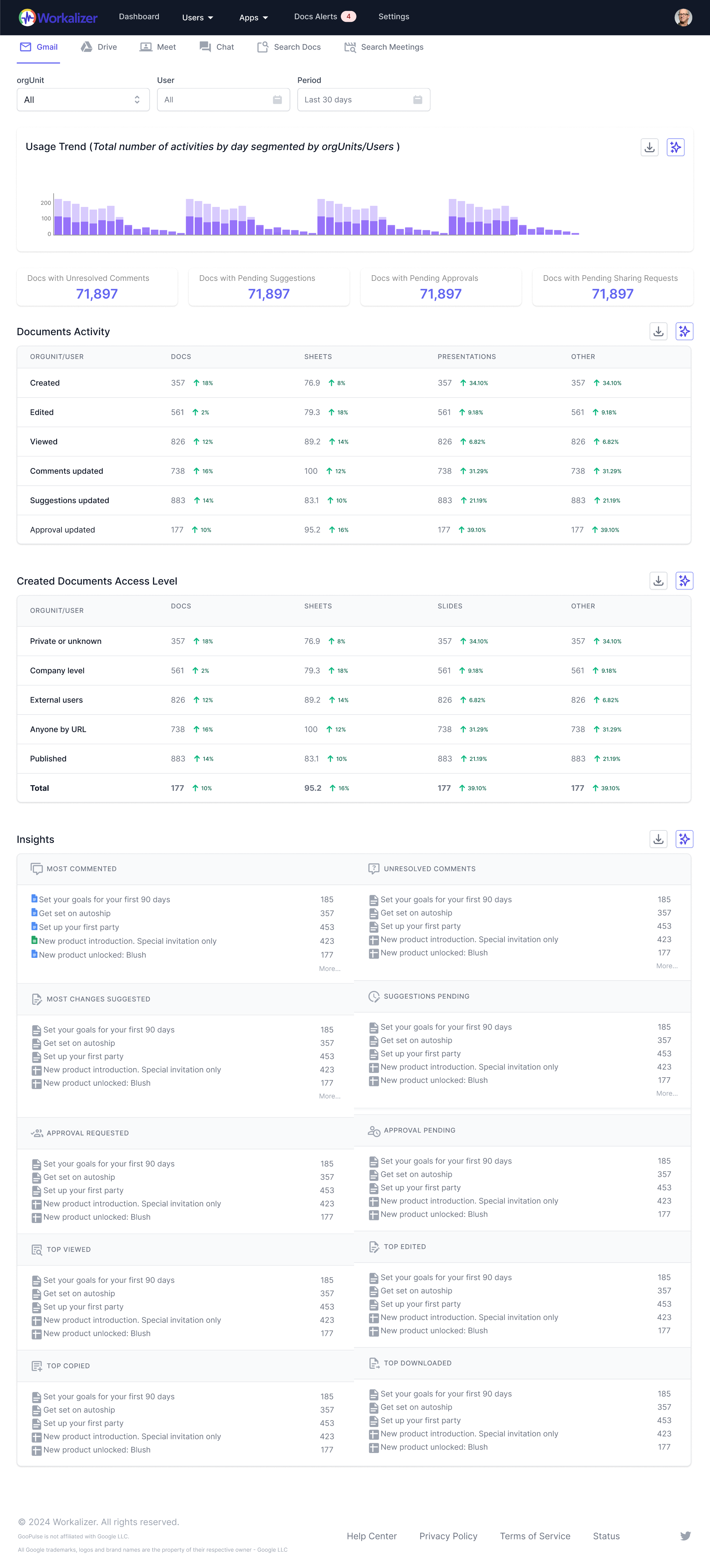710x1568 pixels.
Task: Switch to the Chat tab
Action: click(x=217, y=47)
